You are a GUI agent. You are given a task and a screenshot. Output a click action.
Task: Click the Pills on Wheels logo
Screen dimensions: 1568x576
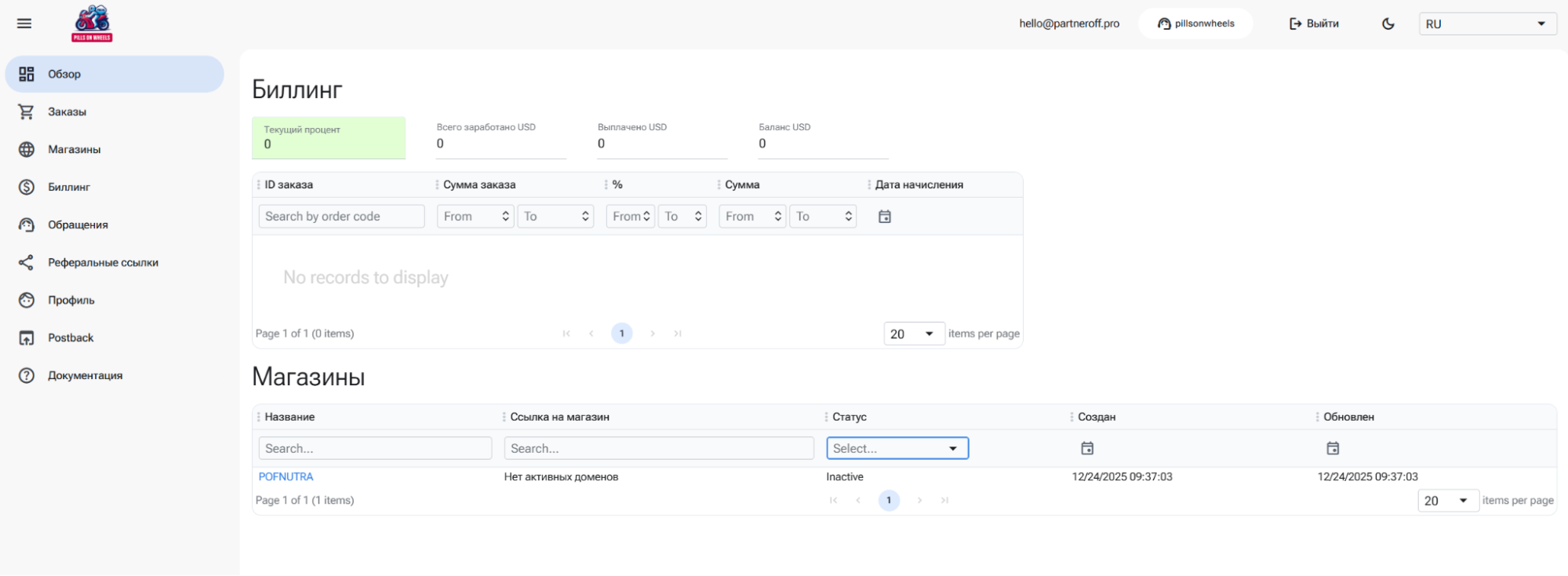[92, 24]
